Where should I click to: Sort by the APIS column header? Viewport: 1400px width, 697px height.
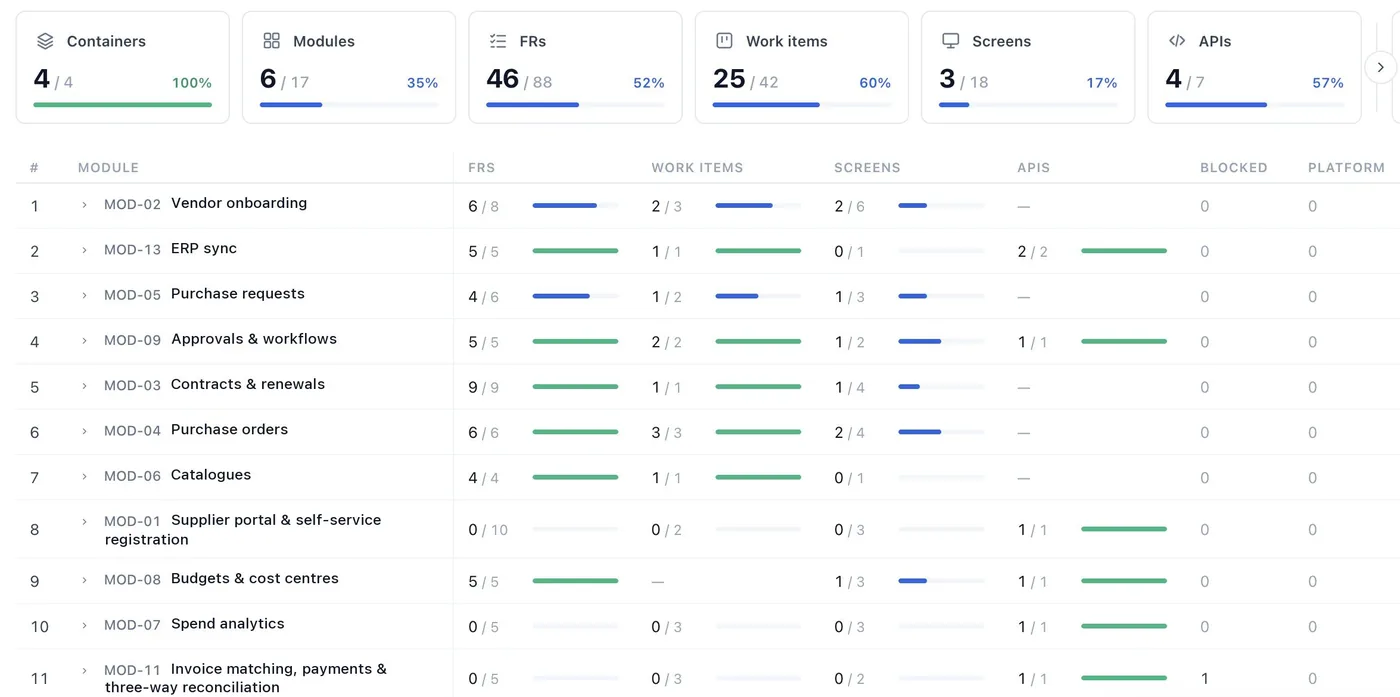click(1033, 168)
